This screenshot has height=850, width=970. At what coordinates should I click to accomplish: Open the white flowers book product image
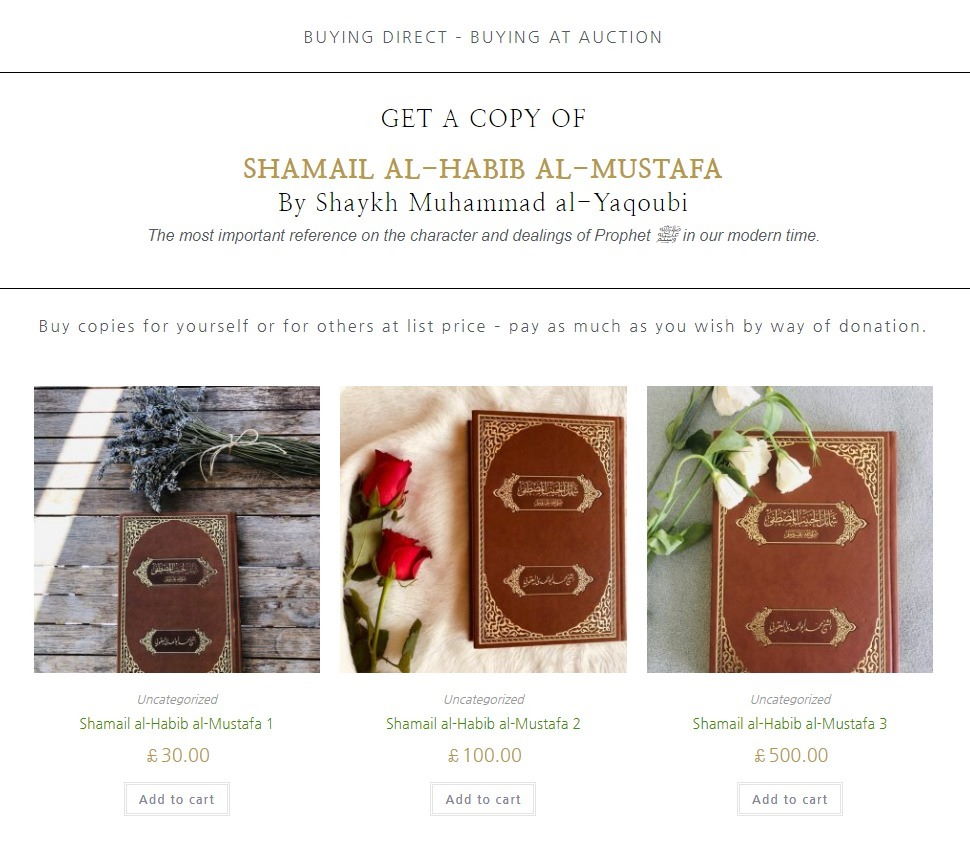790,529
